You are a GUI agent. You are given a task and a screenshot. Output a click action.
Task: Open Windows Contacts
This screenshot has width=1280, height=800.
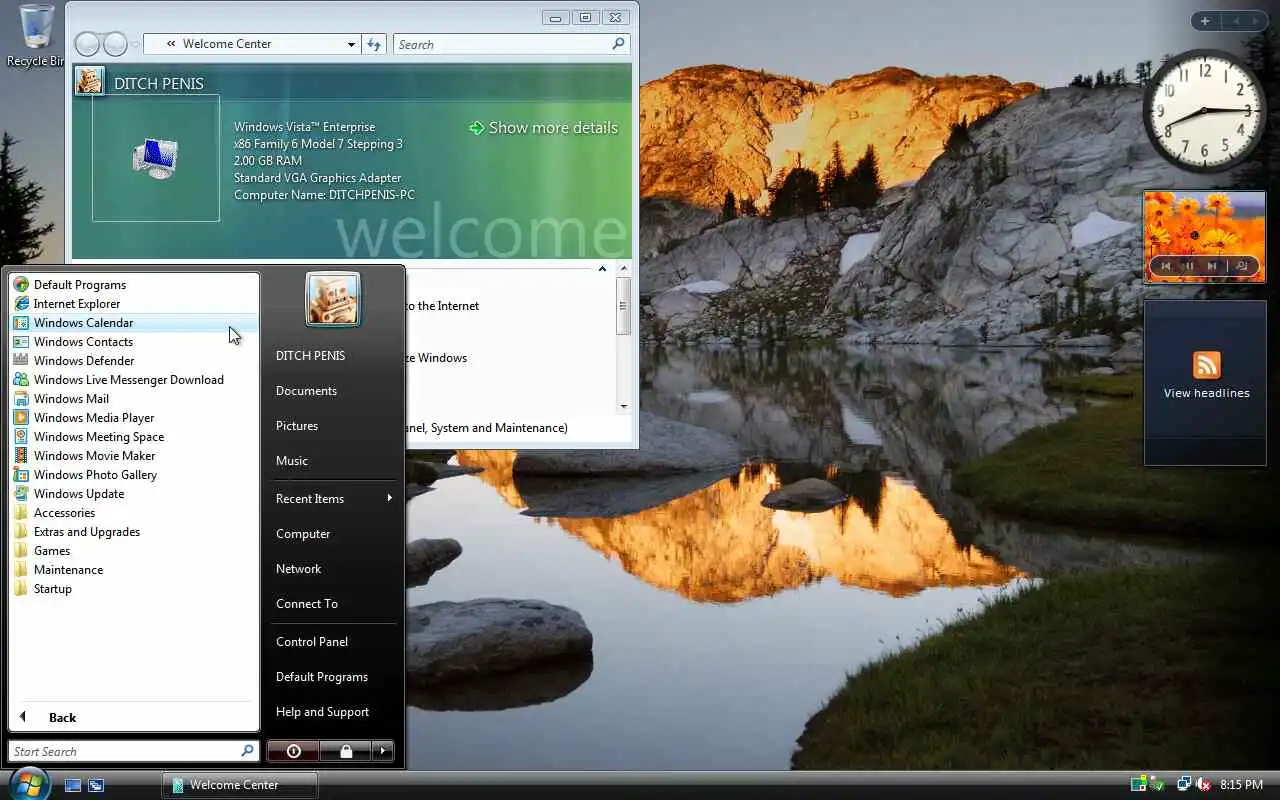coord(133,342)
